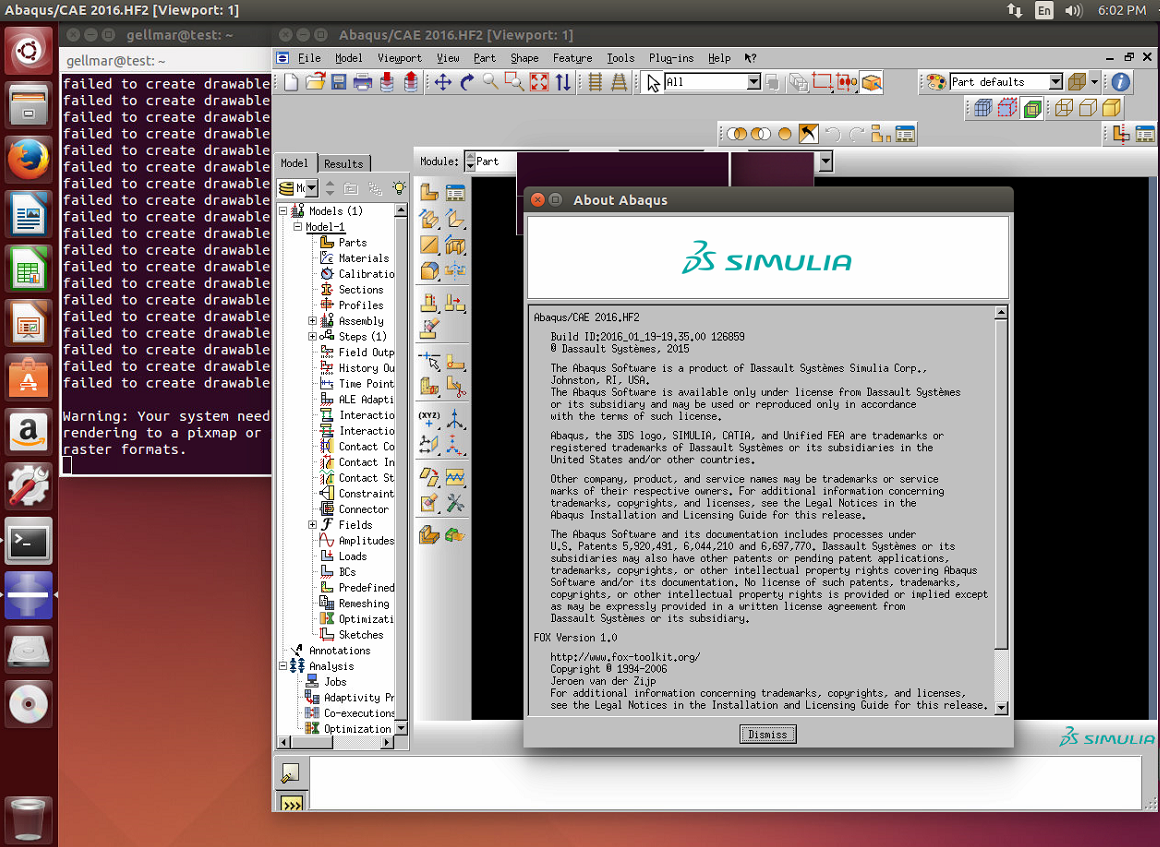Screen dimensions: 1160x847
Task: Click the Geometry Edit wrench icon
Action: coord(455,504)
